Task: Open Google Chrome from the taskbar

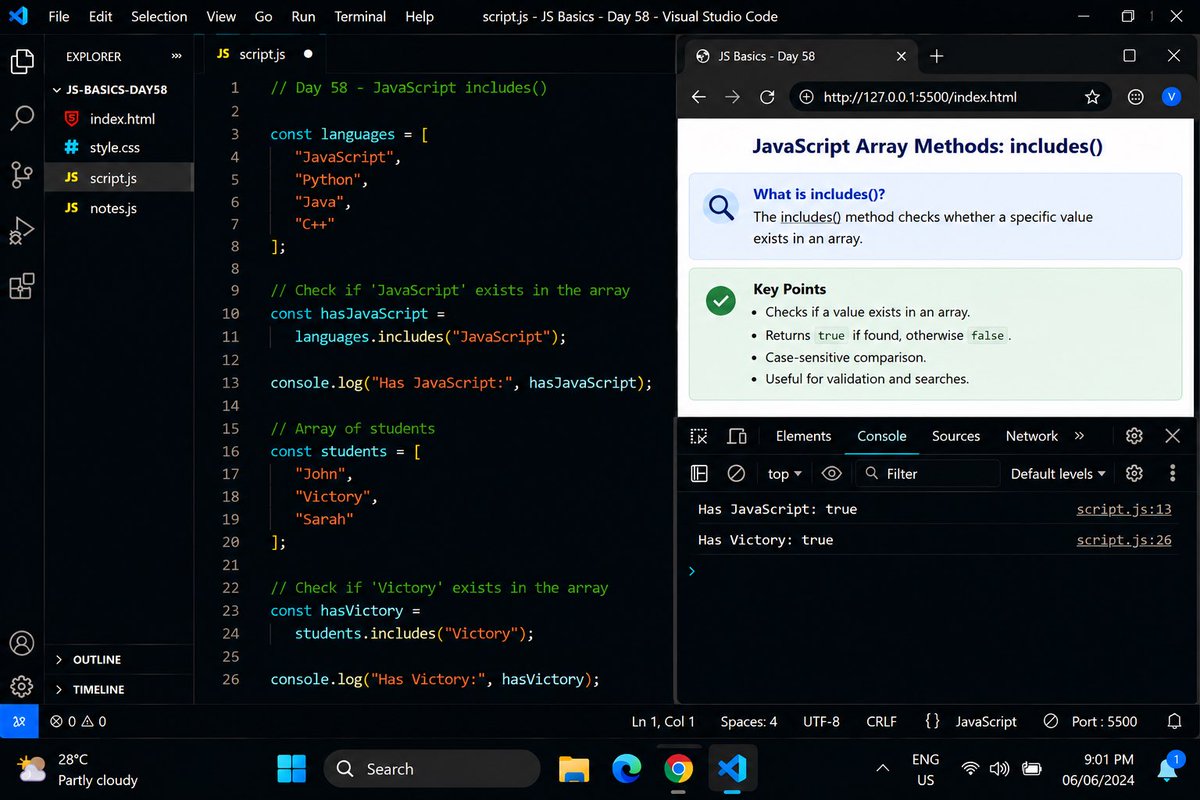Action: (x=679, y=768)
